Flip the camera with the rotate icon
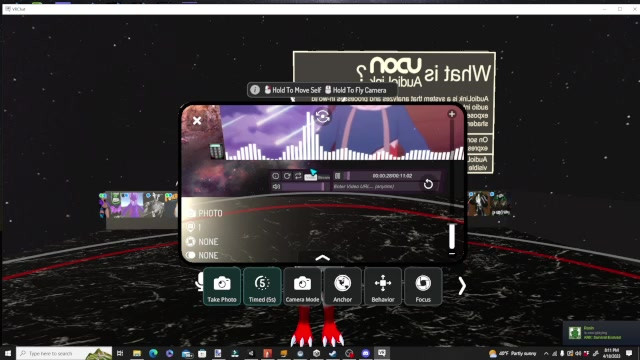640x360 pixels. [x=322, y=117]
